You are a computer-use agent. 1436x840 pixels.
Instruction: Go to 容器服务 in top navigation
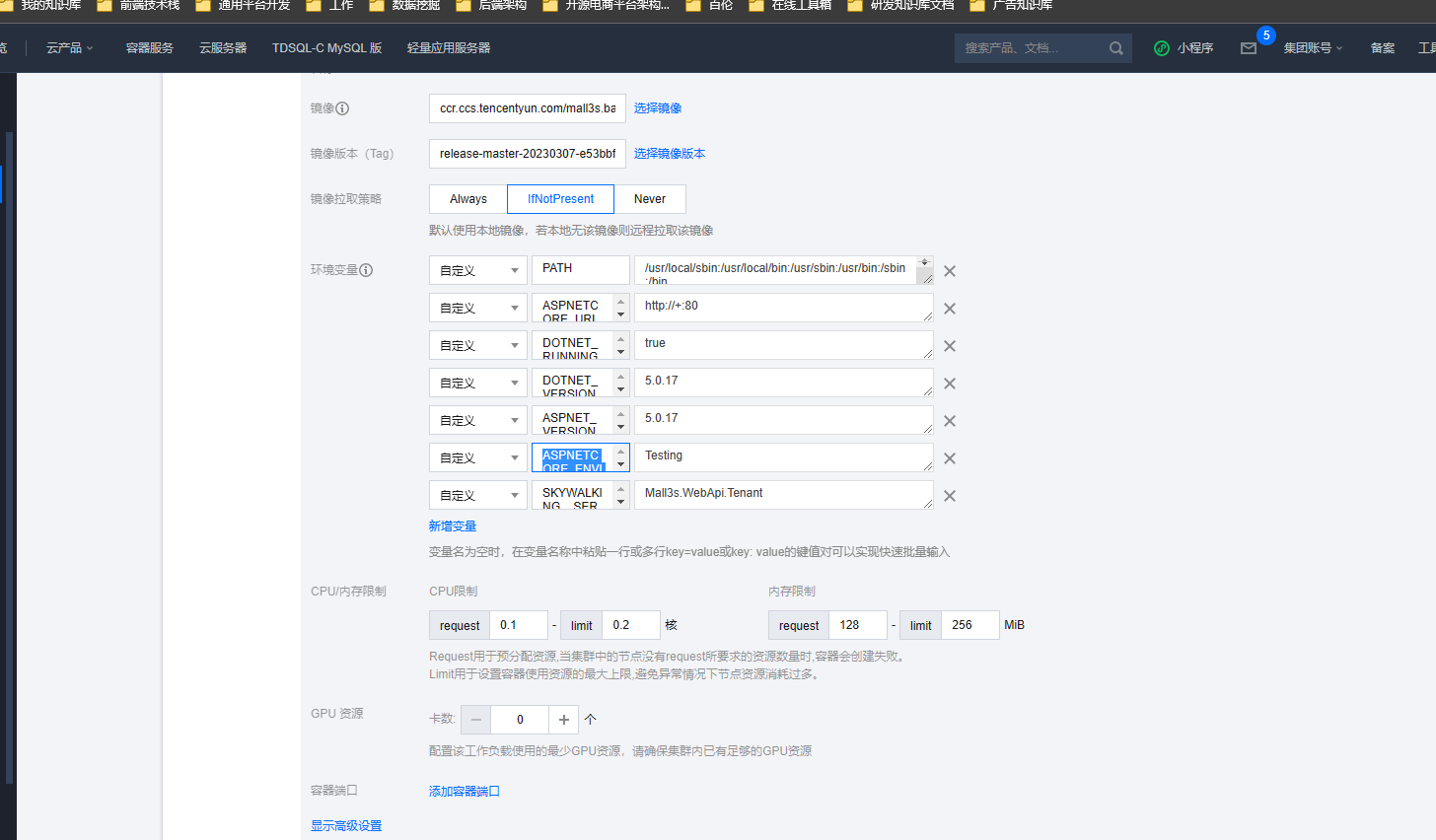coord(150,48)
